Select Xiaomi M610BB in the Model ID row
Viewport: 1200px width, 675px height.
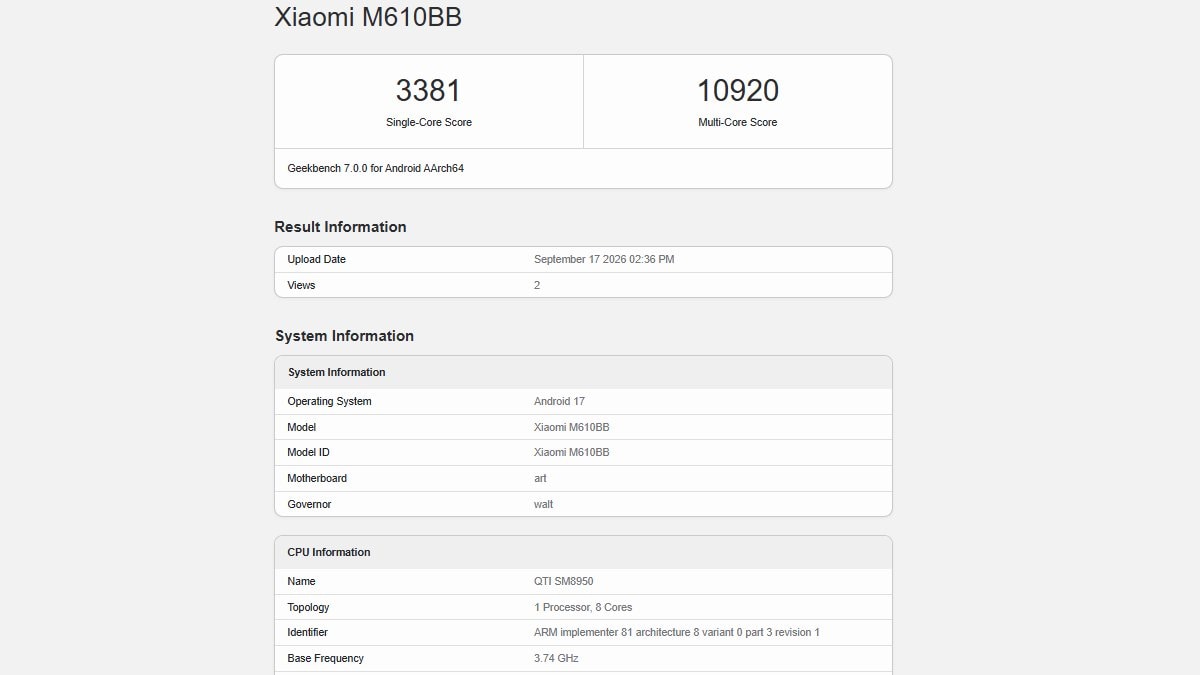[x=572, y=452]
